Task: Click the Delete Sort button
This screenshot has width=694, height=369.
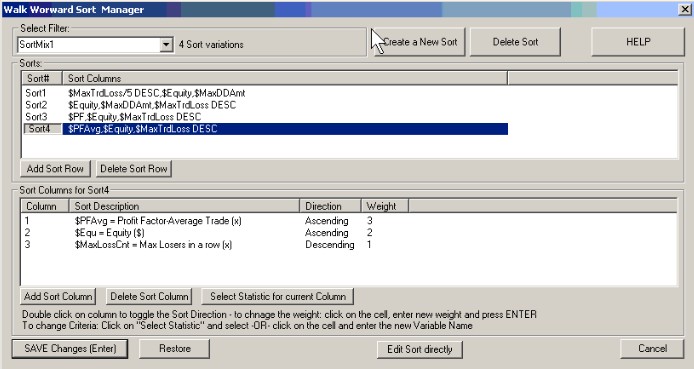Action: (515, 42)
